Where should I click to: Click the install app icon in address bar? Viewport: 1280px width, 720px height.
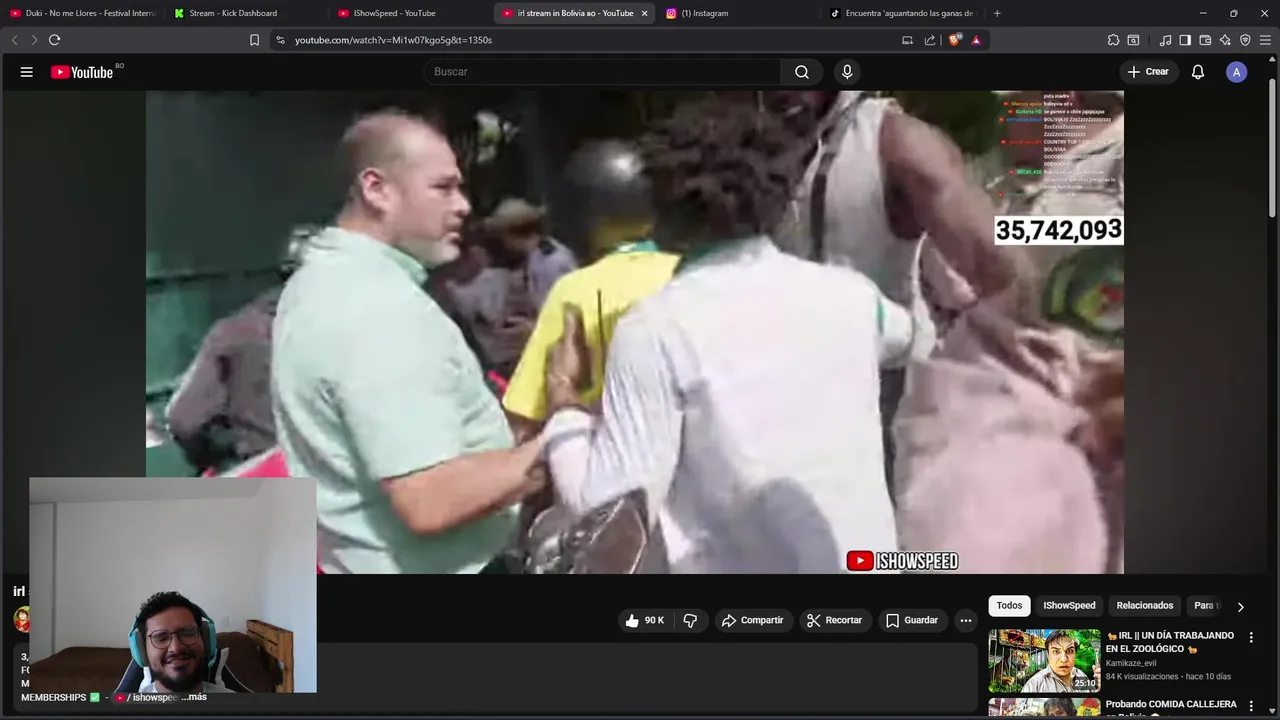point(907,40)
